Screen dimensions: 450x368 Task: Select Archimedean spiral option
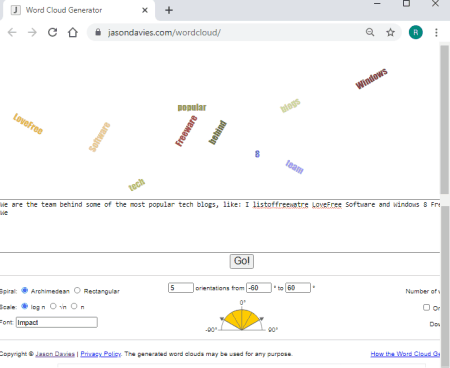tap(25, 290)
